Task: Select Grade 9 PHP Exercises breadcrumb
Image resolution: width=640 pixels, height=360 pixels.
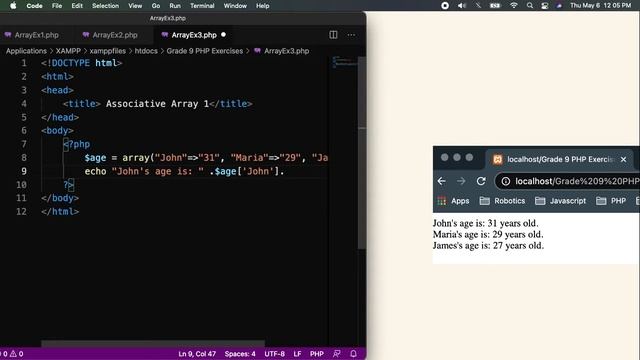Action: [x=204, y=51]
